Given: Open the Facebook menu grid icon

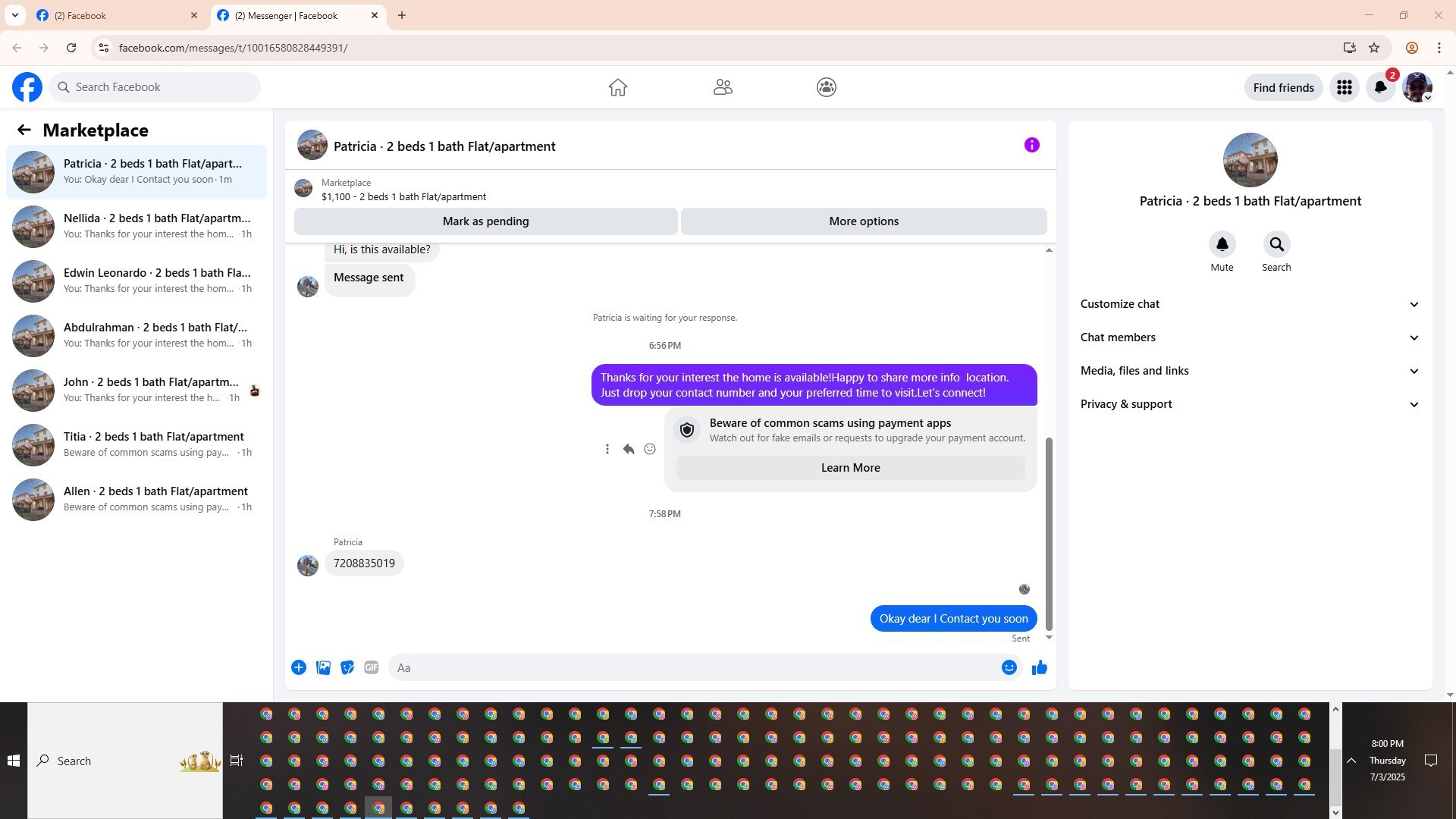Looking at the screenshot, I should click(1344, 87).
